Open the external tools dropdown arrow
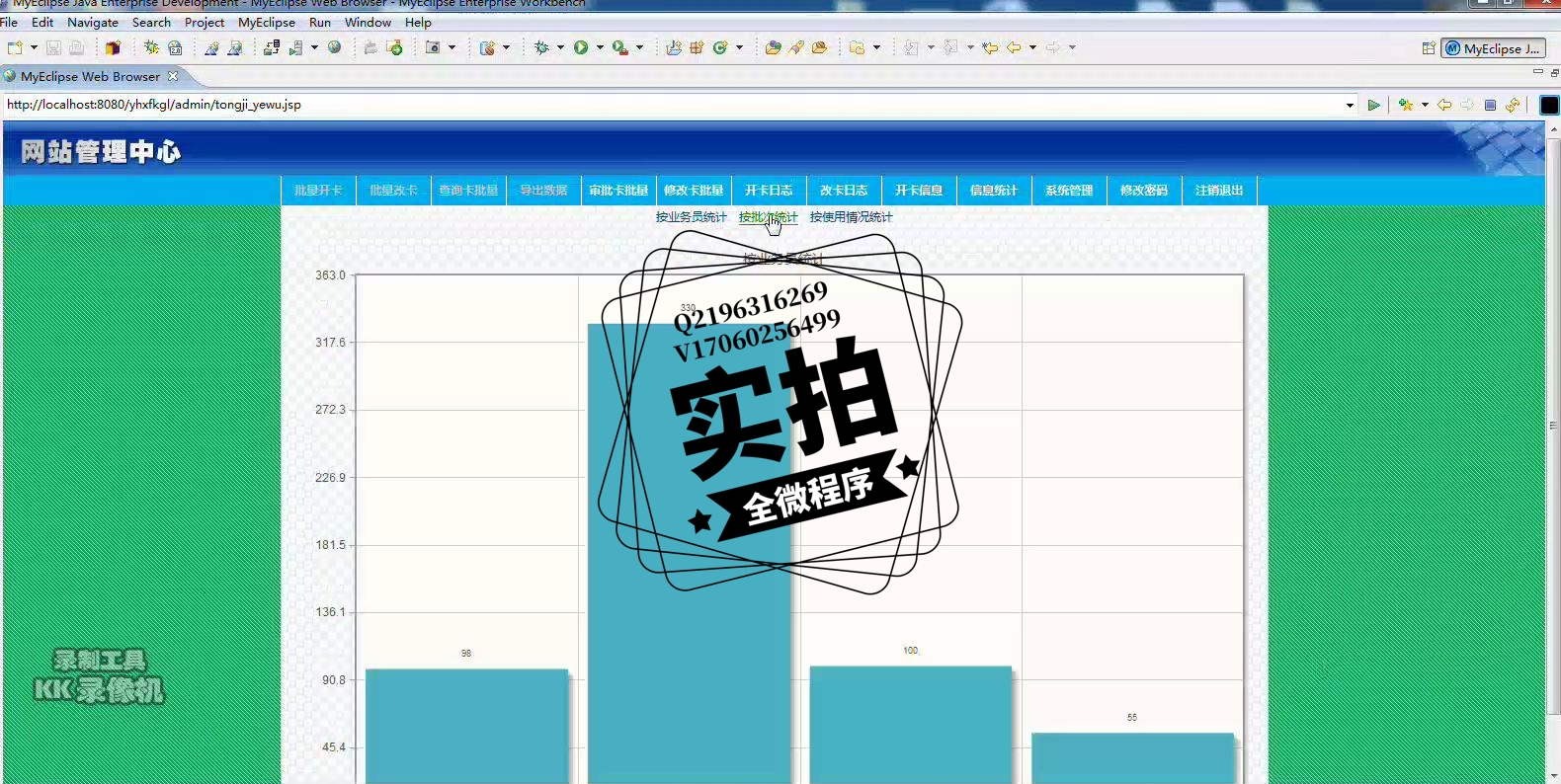This screenshot has height=784, width=1561. tap(639, 47)
